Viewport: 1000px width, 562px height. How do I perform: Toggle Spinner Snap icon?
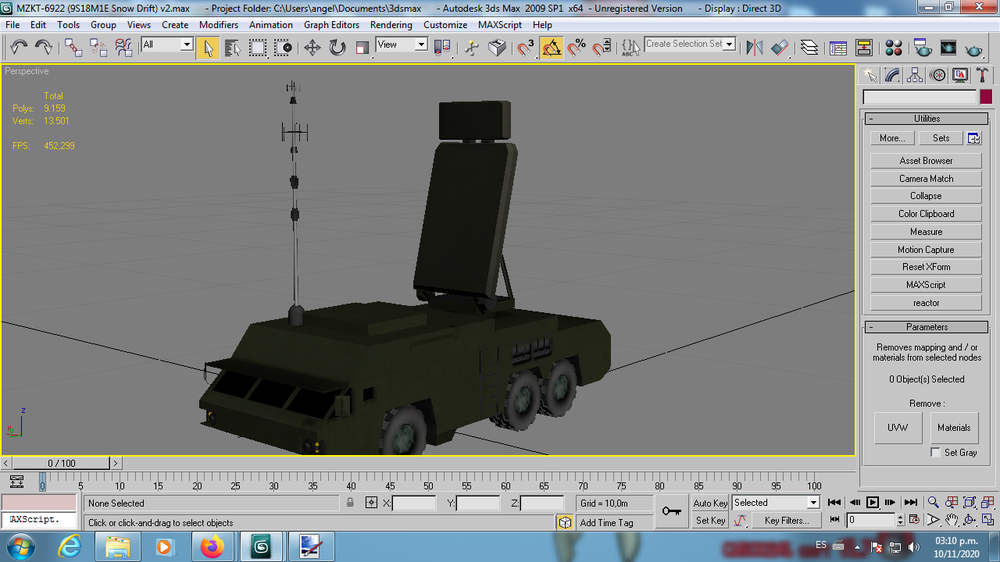point(601,47)
